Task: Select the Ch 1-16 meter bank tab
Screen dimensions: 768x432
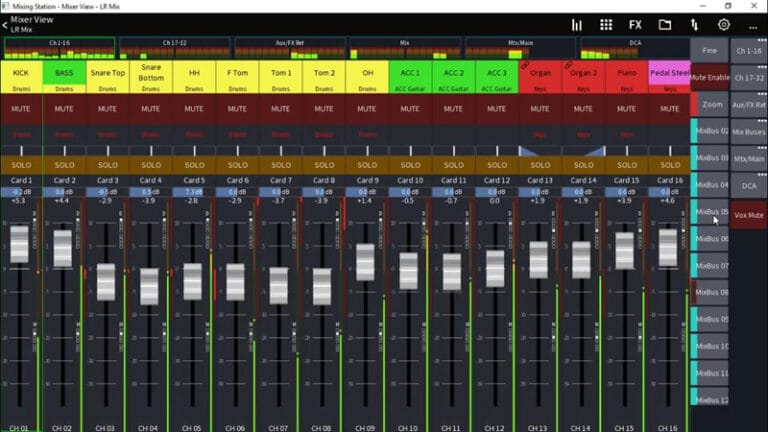Action: (59, 48)
